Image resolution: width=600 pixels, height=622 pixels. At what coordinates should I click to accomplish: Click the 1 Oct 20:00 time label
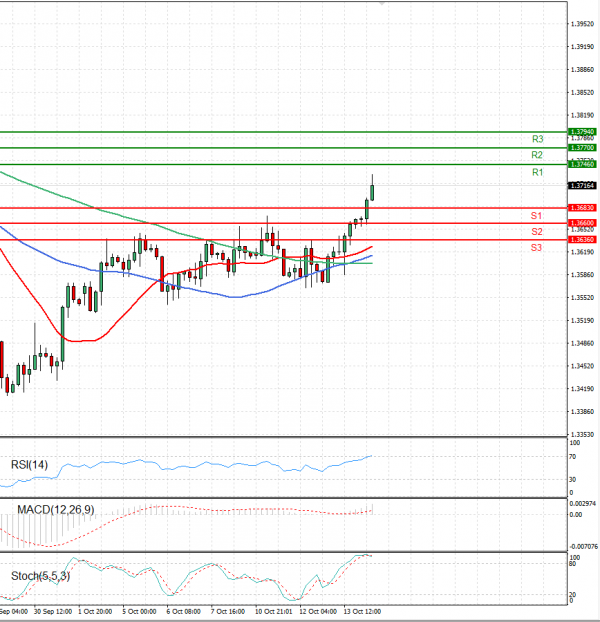(x=95, y=611)
